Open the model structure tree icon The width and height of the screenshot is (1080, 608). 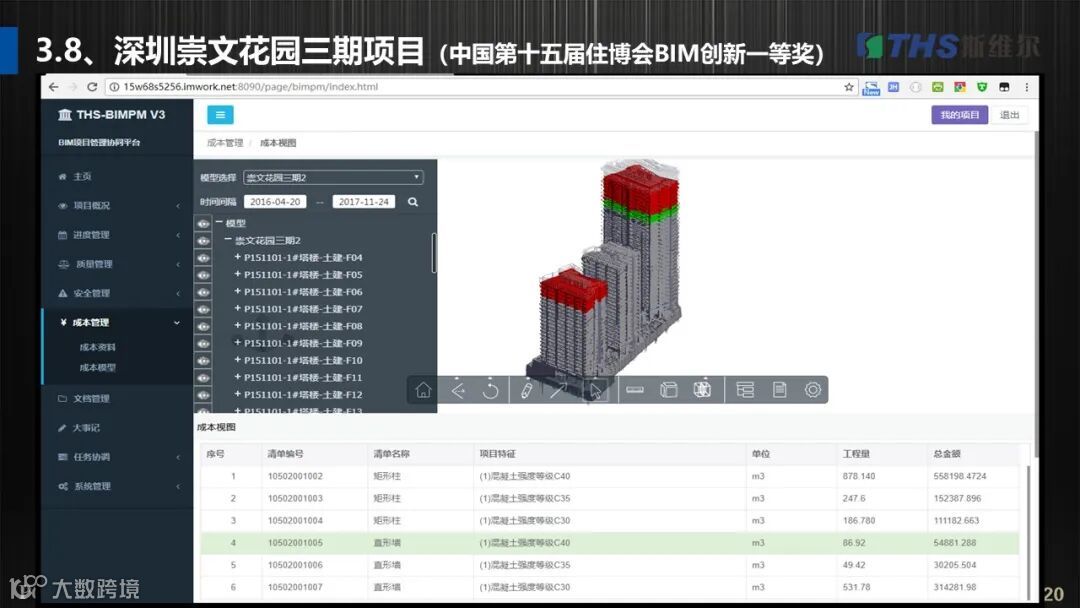click(x=745, y=390)
